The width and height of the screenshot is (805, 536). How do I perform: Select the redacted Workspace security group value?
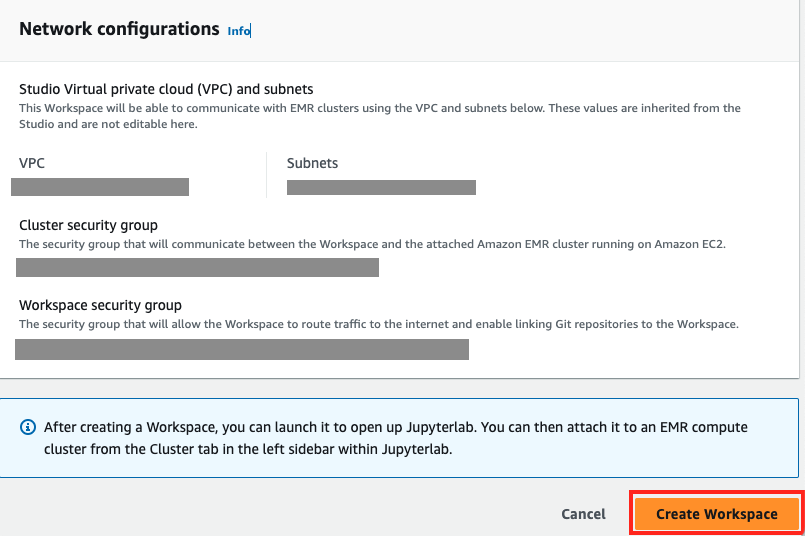tap(242, 349)
